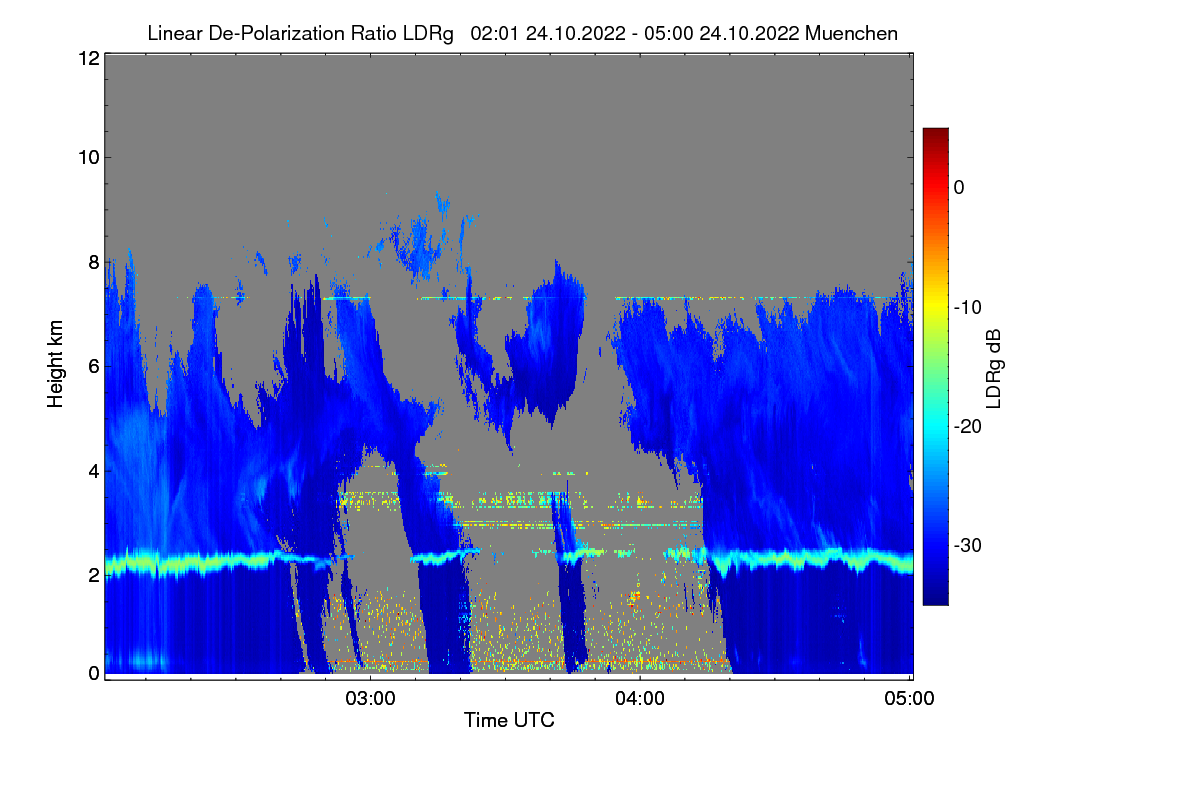Click the dark red top of the colorbar
Image resolution: width=1200 pixels, height=800 pixels.
tap(935, 136)
